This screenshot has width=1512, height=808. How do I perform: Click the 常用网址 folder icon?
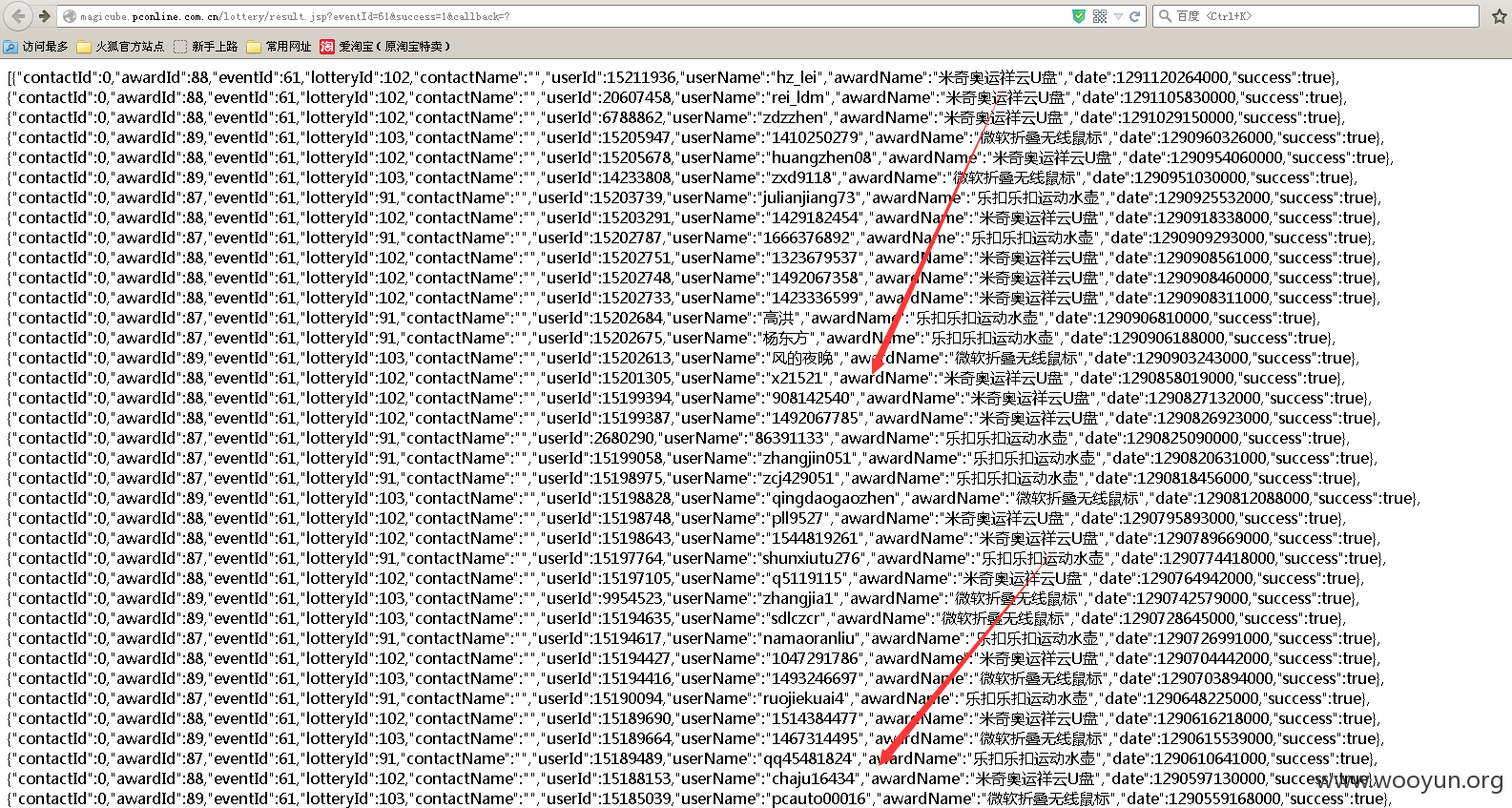254,46
